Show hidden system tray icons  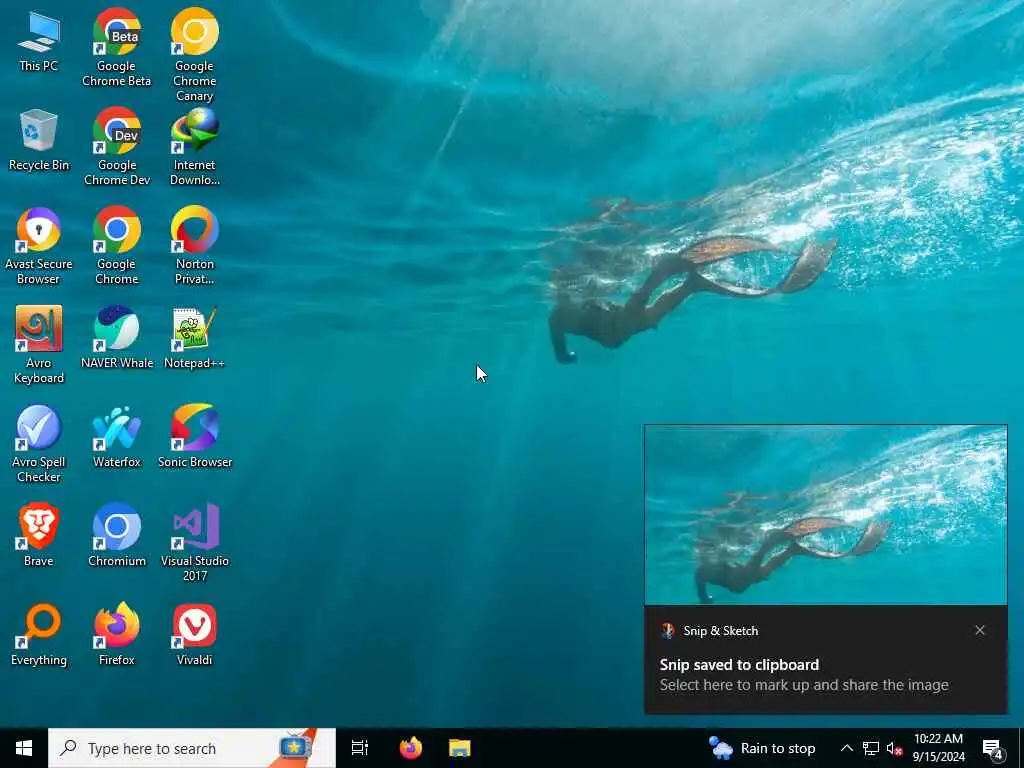tap(846, 748)
